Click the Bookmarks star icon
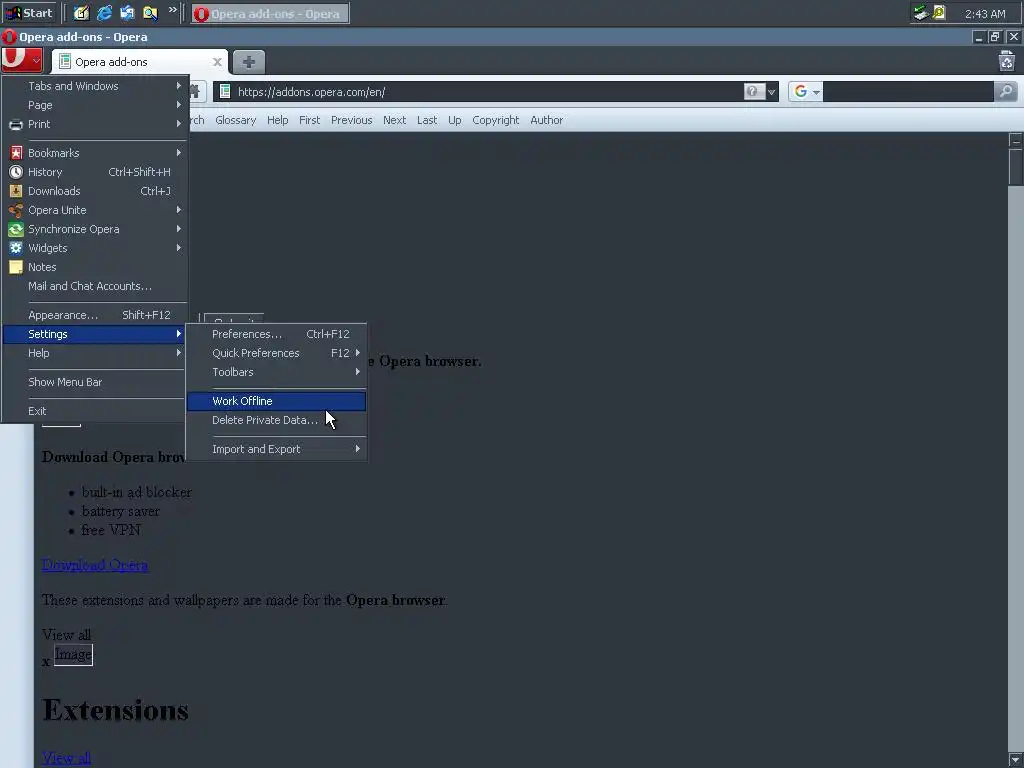Viewport: 1024px width, 768px height. 16,153
